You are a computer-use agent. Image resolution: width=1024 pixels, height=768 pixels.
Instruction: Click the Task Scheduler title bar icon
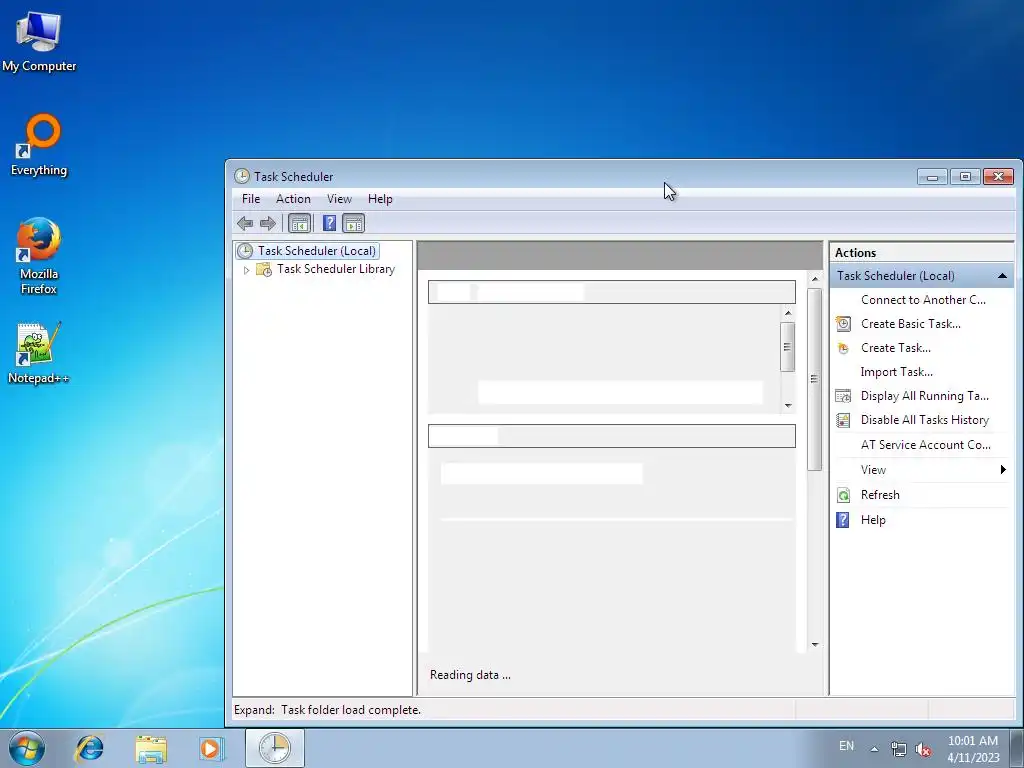pos(242,176)
